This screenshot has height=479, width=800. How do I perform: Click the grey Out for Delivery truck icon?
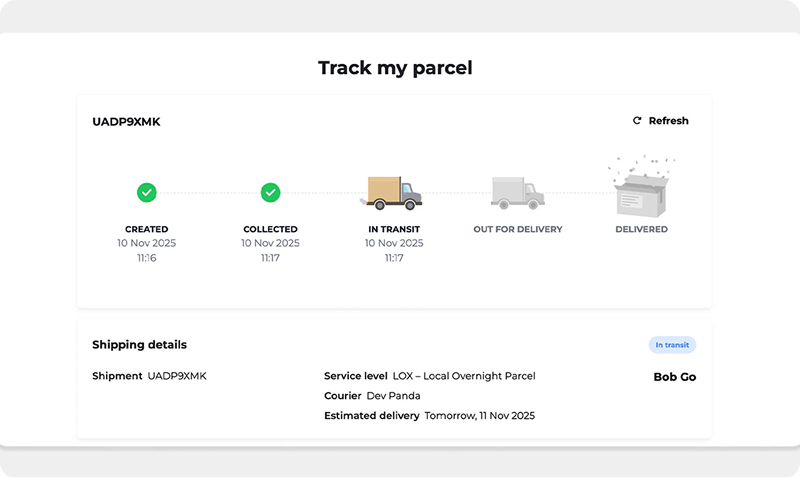pyautogui.click(x=517, y=193)
